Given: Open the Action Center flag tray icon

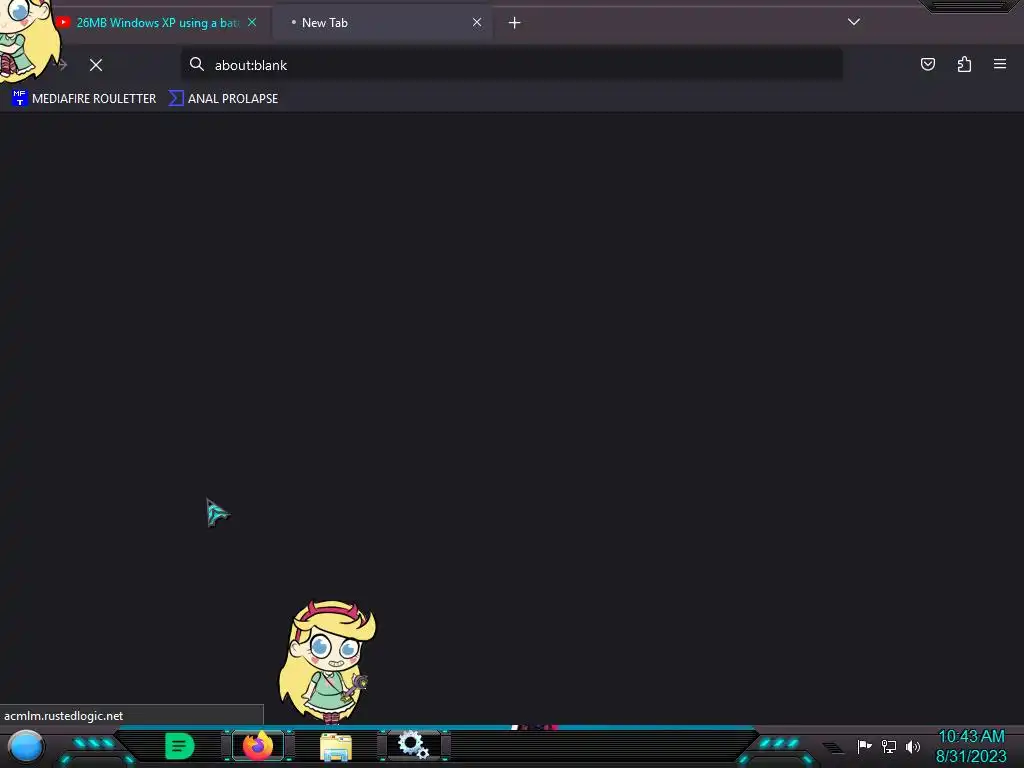Looking at the screenshot, I should 865,746.
